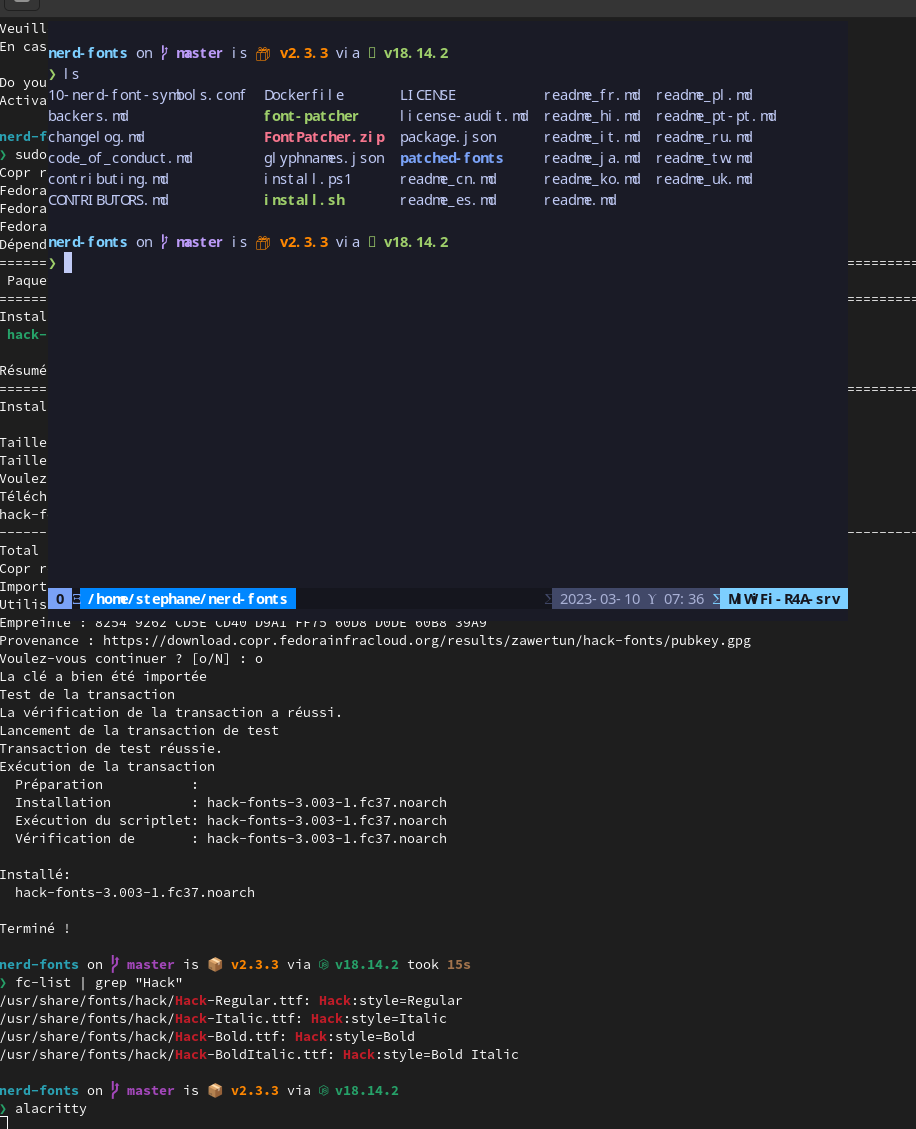Click the package icon in the prompt above the ls command
Screen dimensions: 916x1129
pyautogui.click(x=263, y=53)
